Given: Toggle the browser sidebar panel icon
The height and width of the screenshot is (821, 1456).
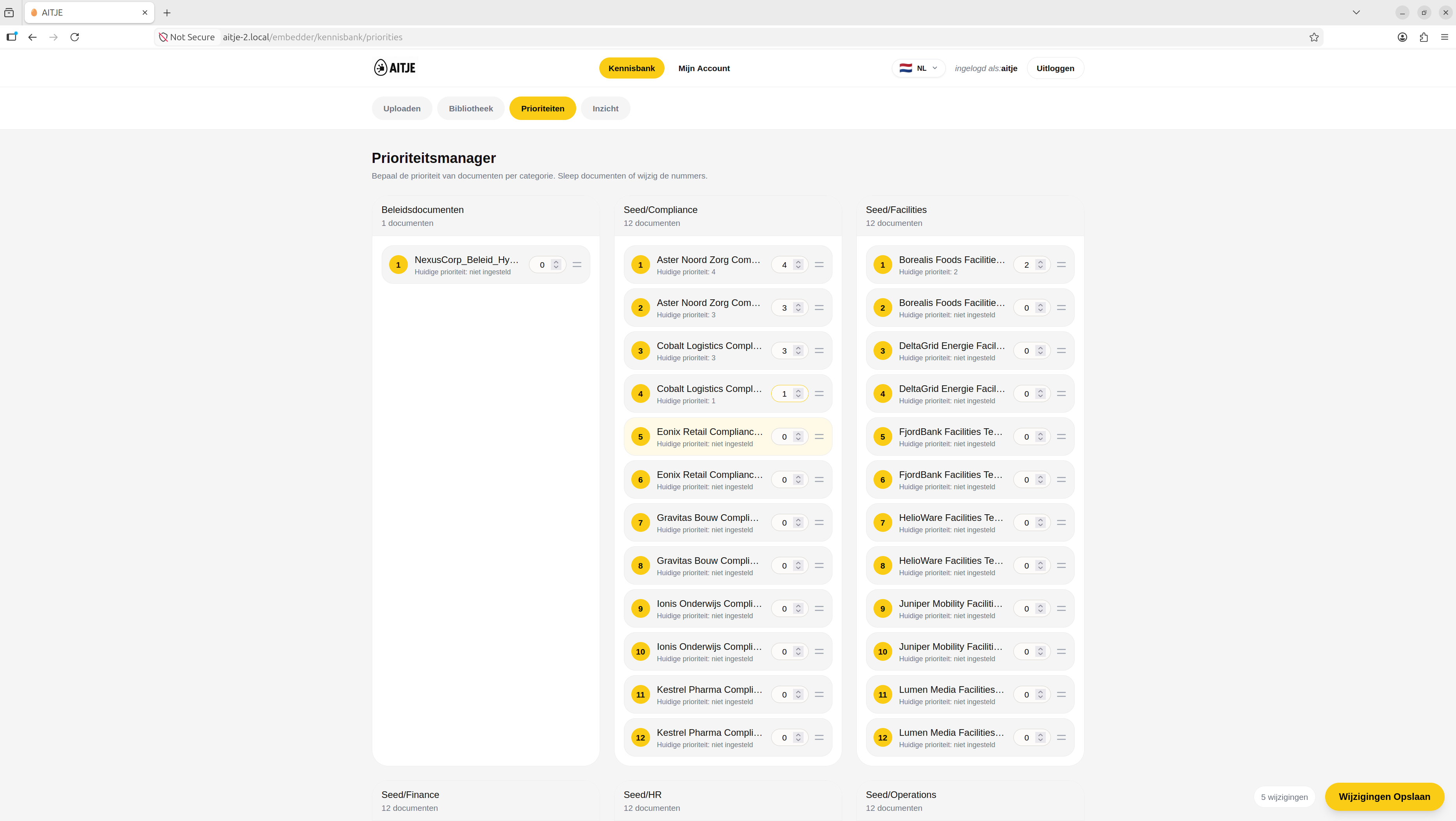Looking at the screenshot, I should 11,38.
